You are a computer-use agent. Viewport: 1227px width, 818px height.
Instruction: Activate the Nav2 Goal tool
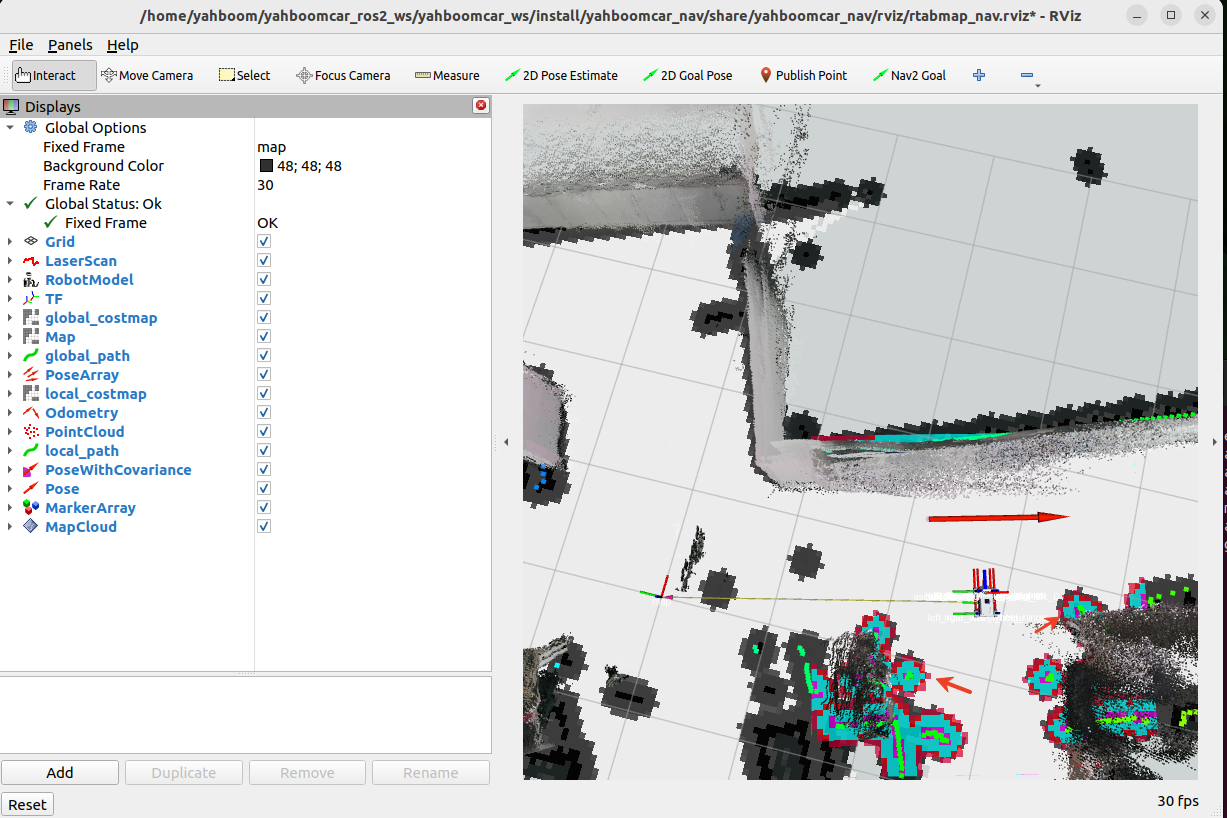909,75
